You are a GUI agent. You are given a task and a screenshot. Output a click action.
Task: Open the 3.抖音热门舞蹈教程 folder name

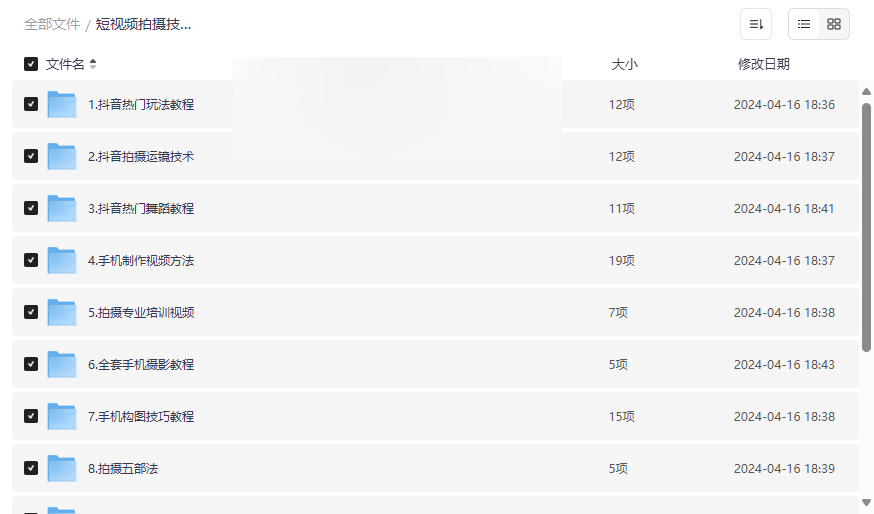(x=141, y=208)
